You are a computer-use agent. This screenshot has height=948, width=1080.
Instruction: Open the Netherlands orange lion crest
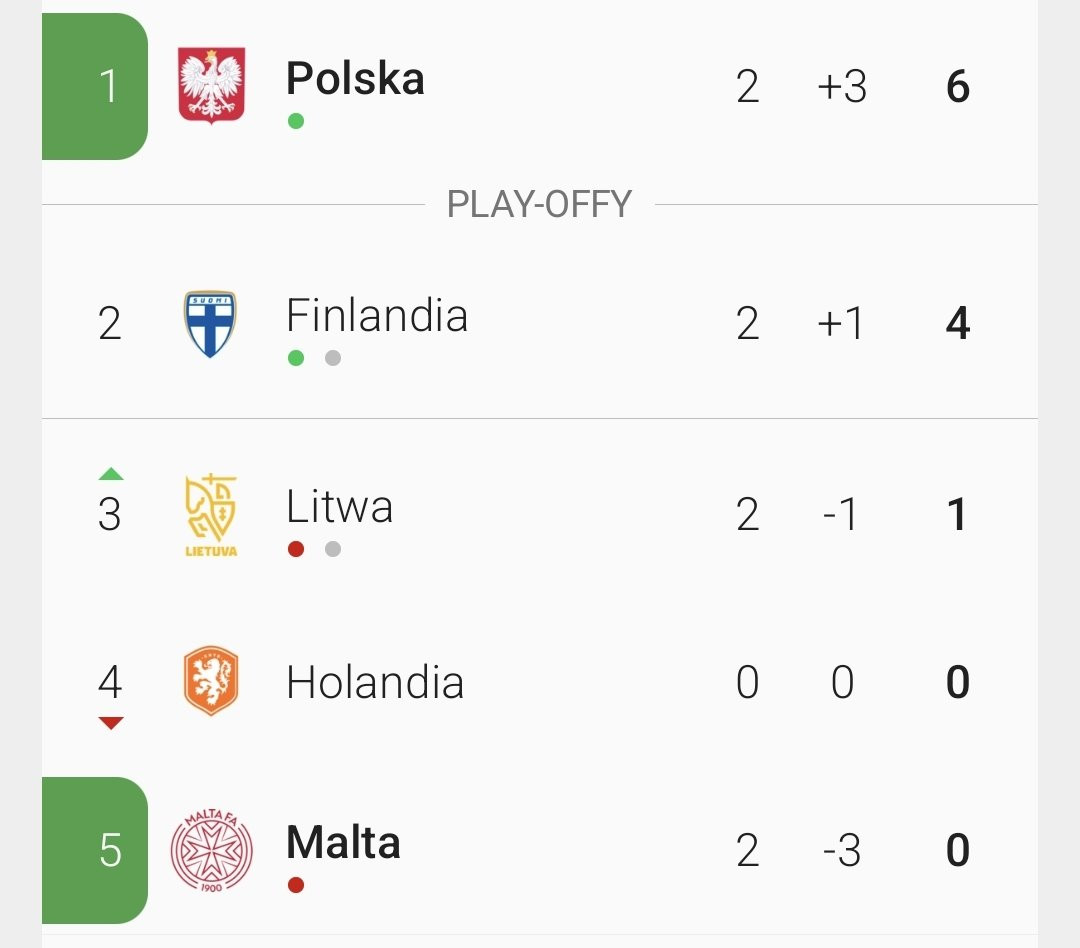point(211,681)
